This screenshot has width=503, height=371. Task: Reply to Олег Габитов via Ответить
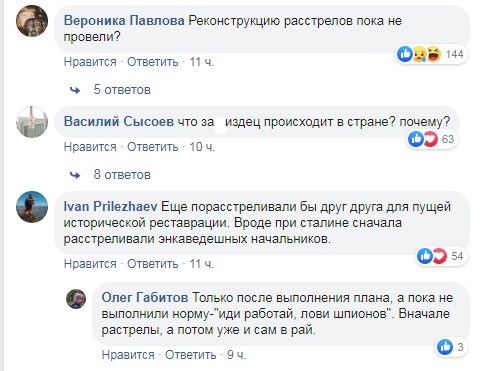point(190,355)
